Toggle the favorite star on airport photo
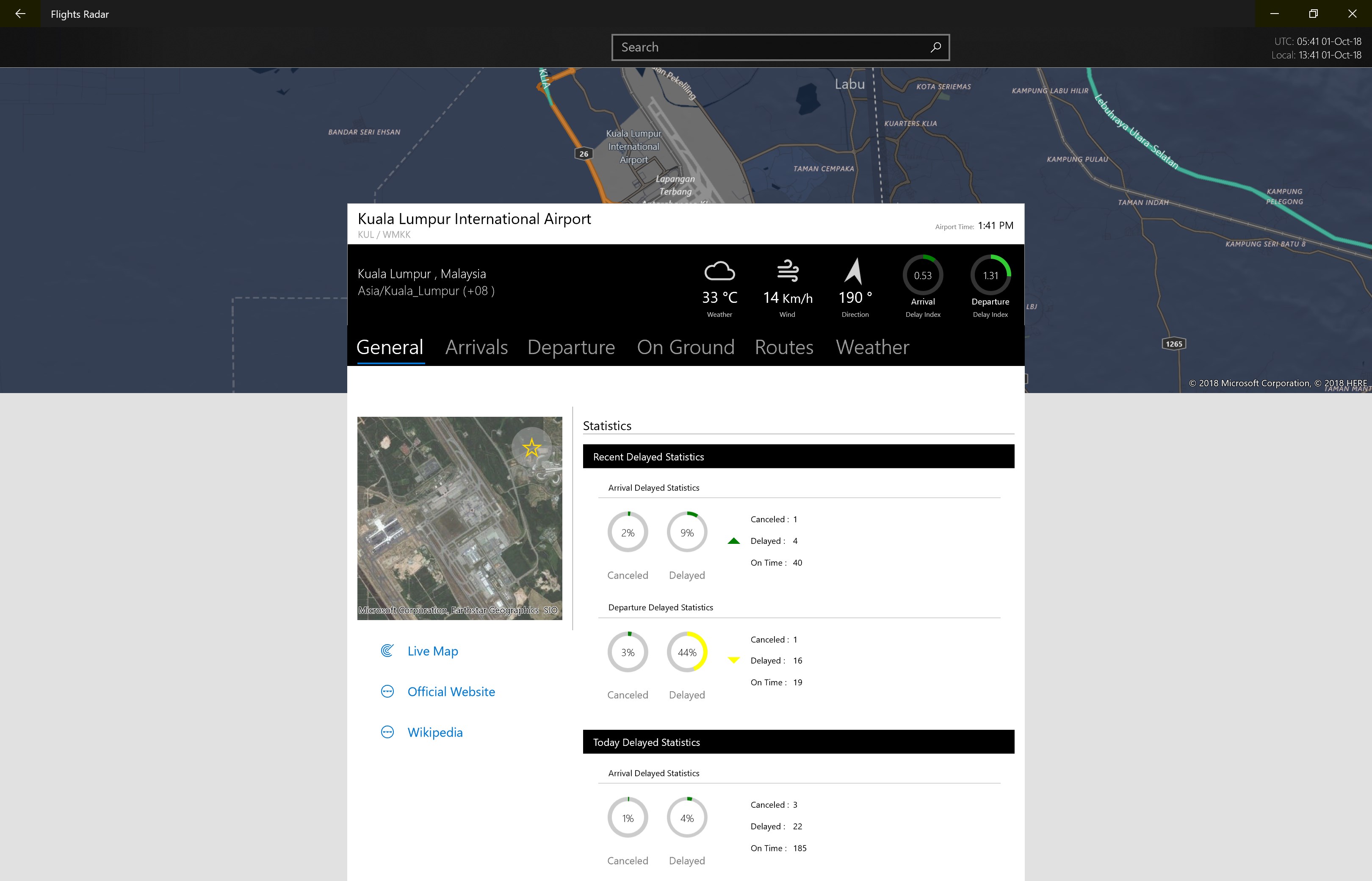Viewport: 1372px width, 881px height. [x=531, y=447]
